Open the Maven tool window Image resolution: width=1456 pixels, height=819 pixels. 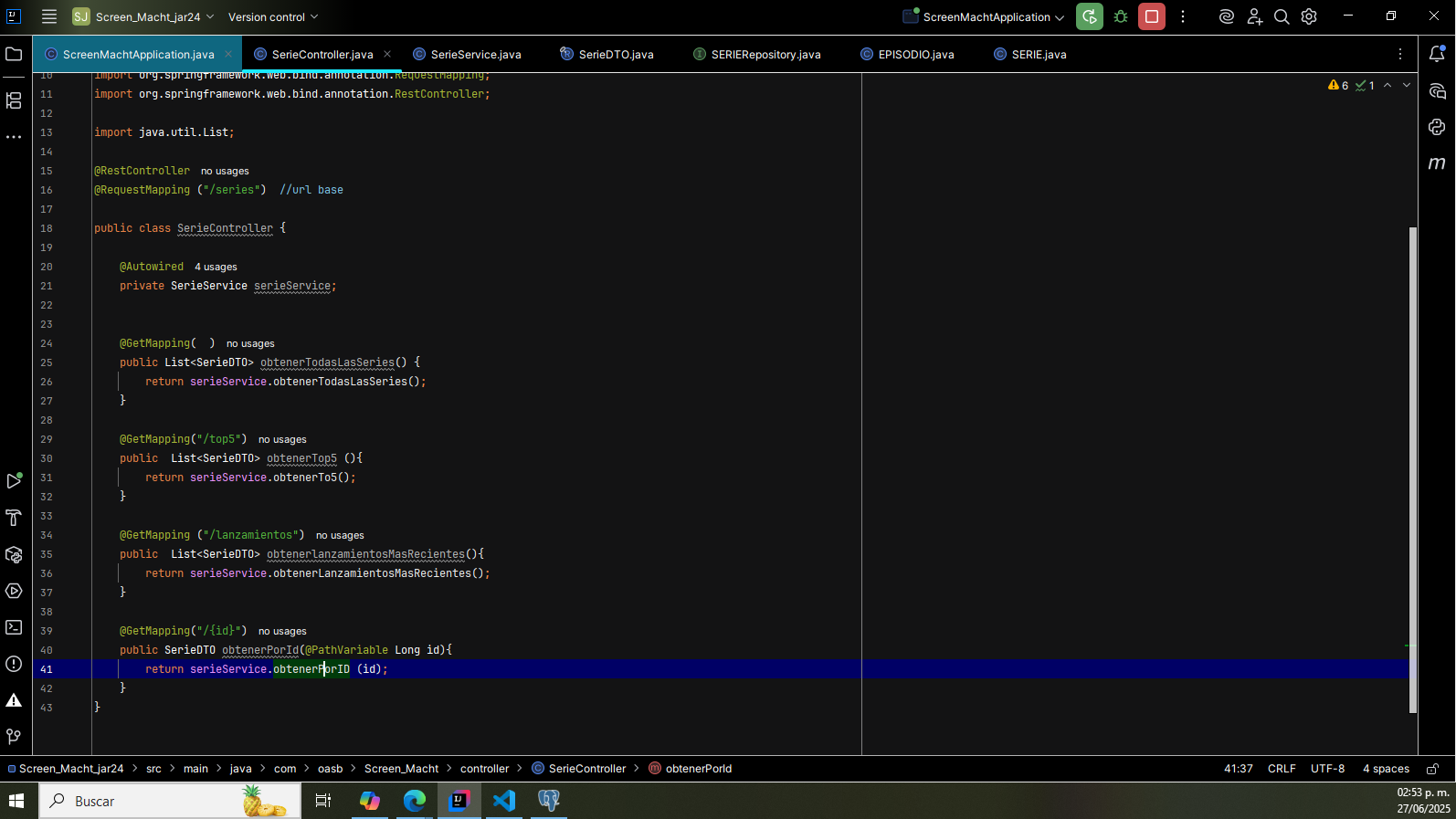tap(1437, 163)
